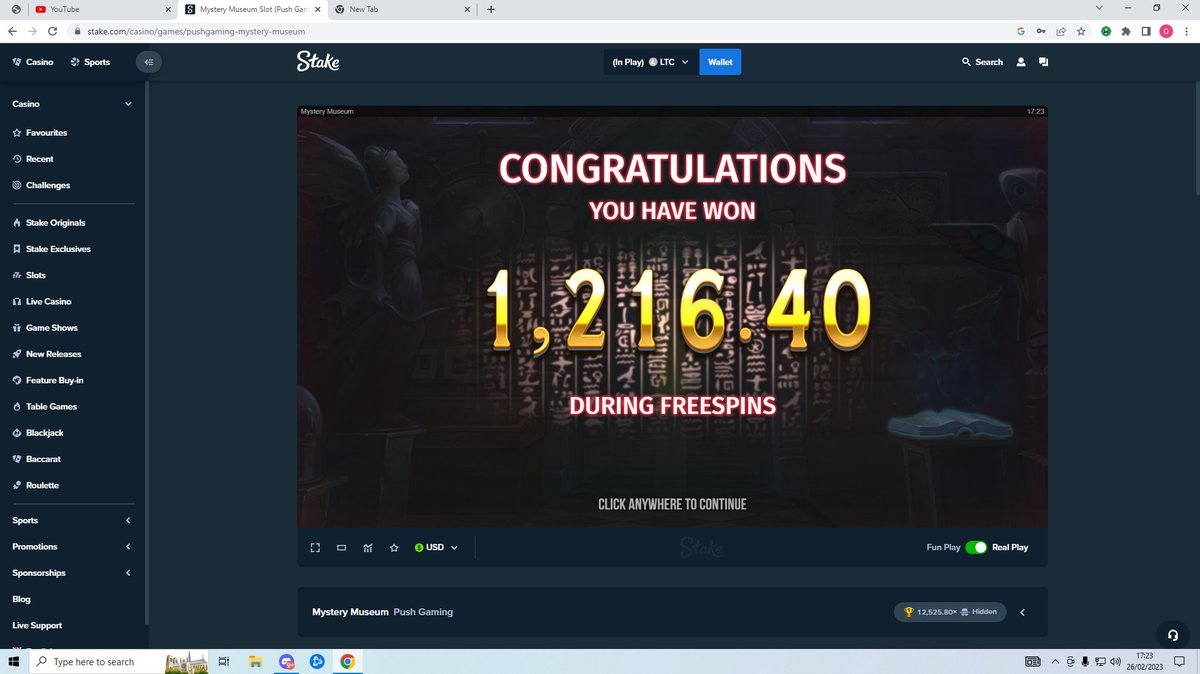Switch to Sports section tab
Screen dimensions: 1200x674
point(90,62)
